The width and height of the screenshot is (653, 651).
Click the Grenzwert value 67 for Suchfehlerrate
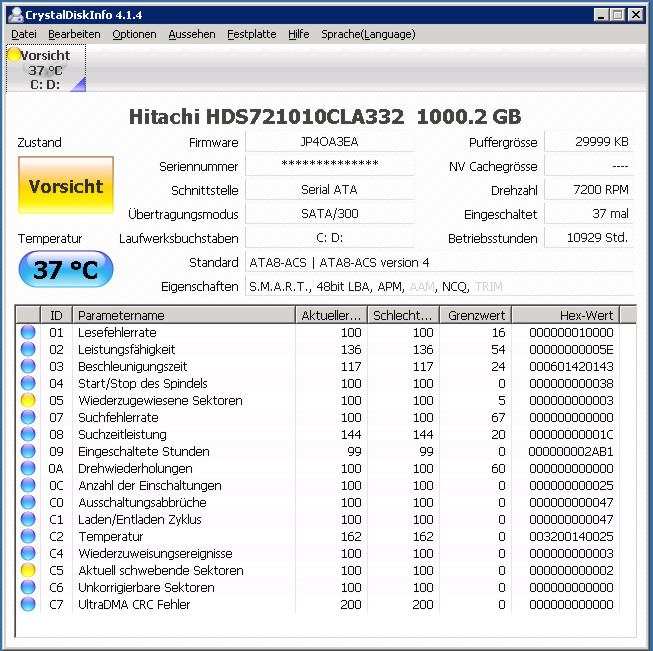tap(498, 417)
